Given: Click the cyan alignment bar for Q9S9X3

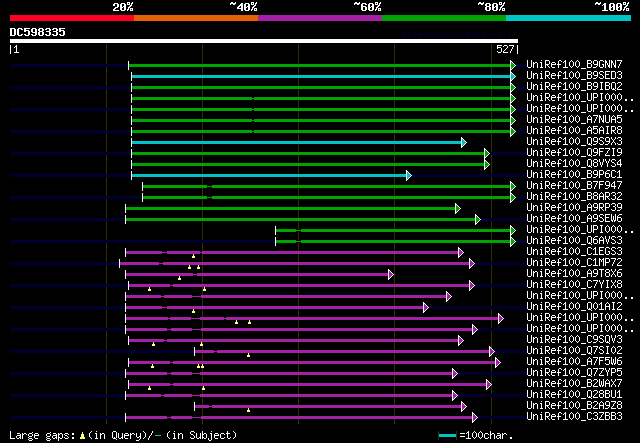Looking at the screenshot, I should [296, 142].
